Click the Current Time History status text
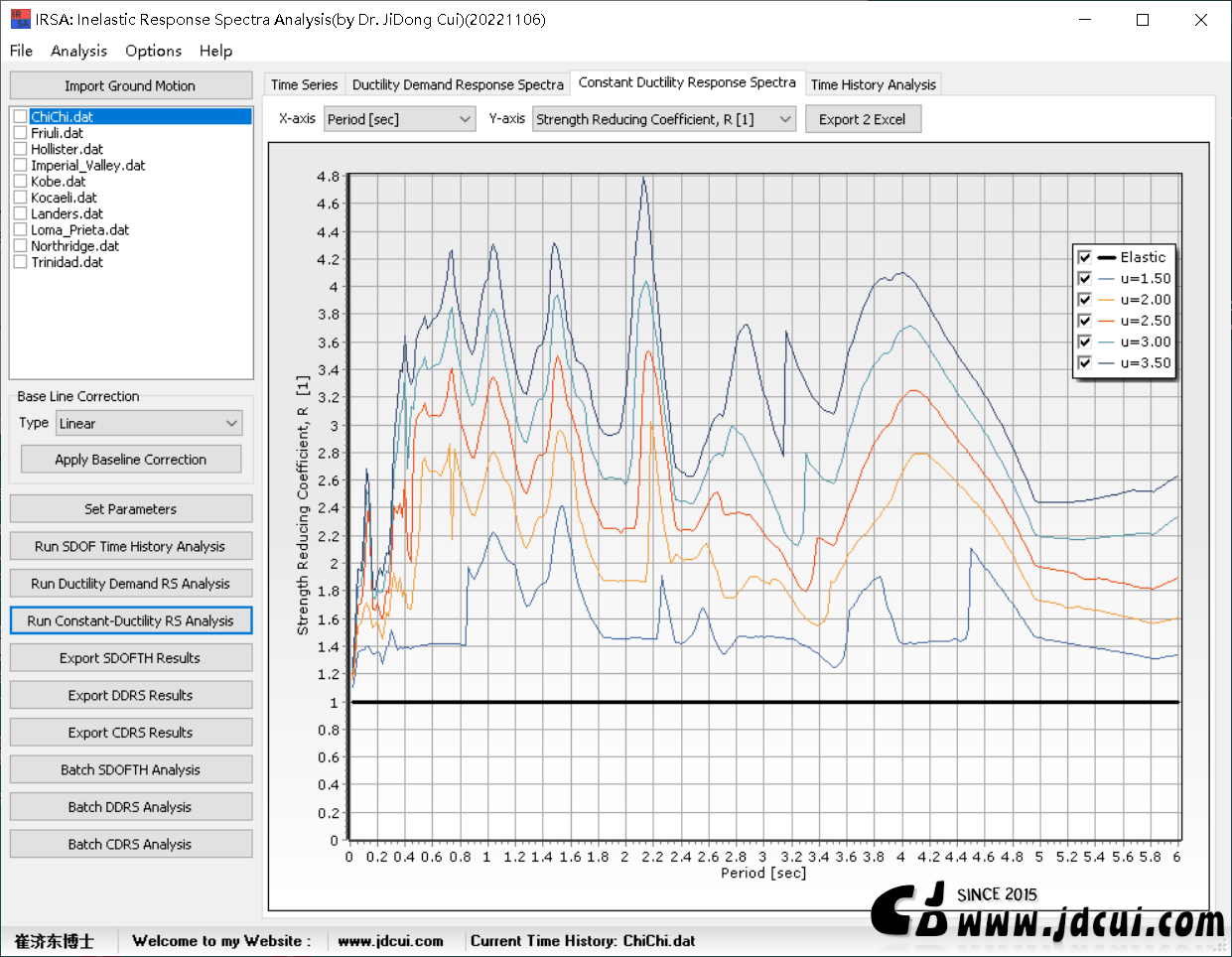1232x957 pixels. (583, 941)
